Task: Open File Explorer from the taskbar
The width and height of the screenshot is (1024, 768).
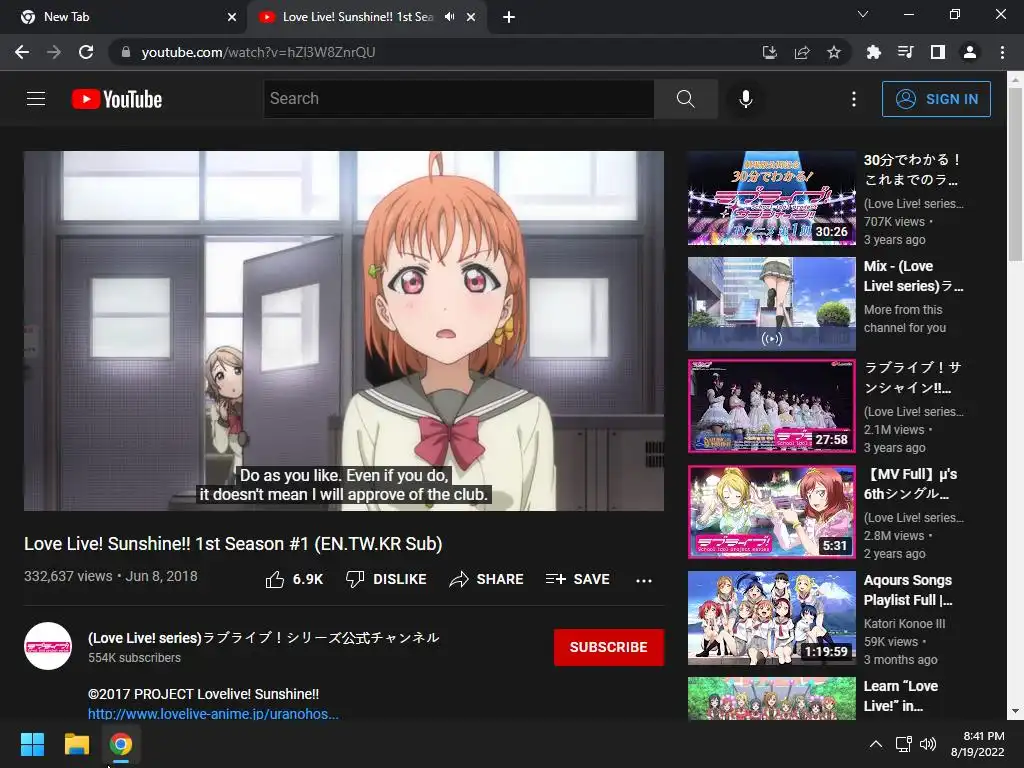Action: [76, 744]
